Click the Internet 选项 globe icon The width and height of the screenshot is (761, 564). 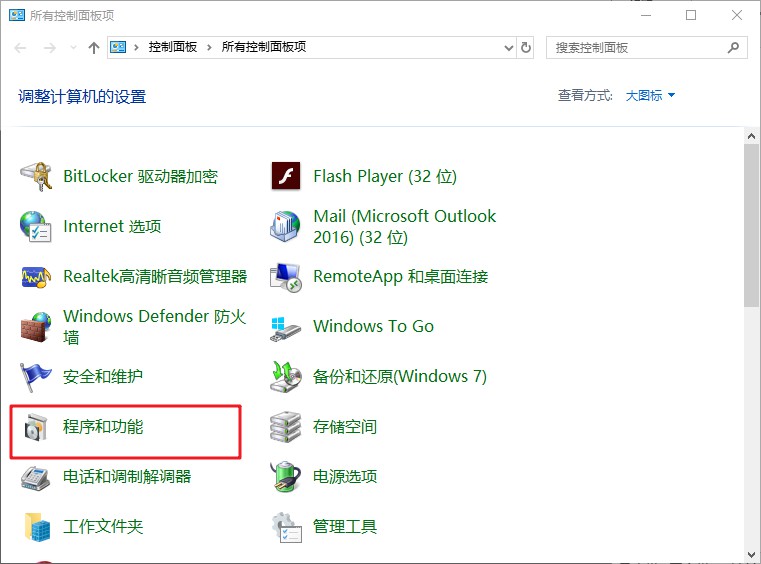click(36, 226)
